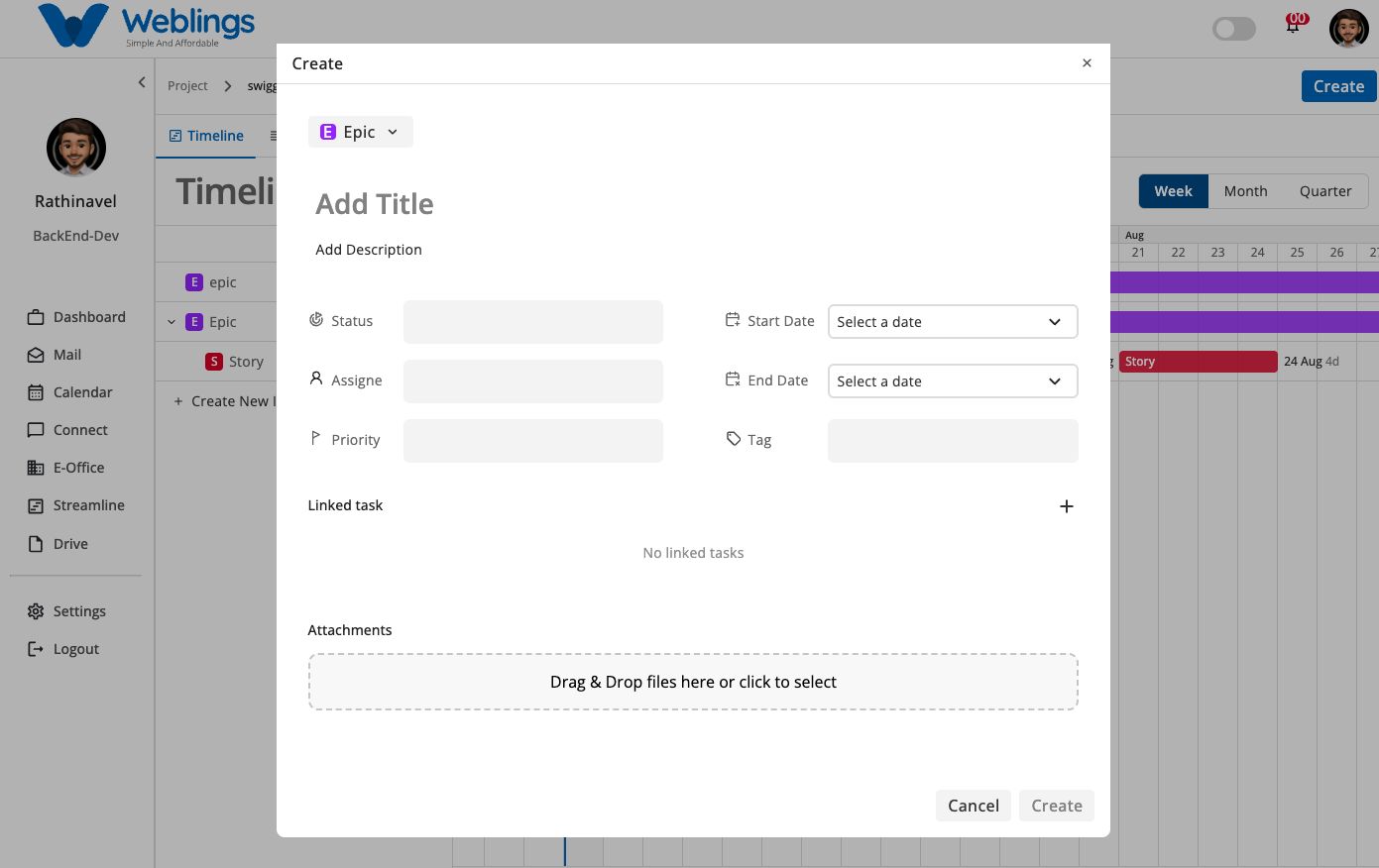Open the Assigne field
This screenshot has width=1379, height=868.
point(532,381)
